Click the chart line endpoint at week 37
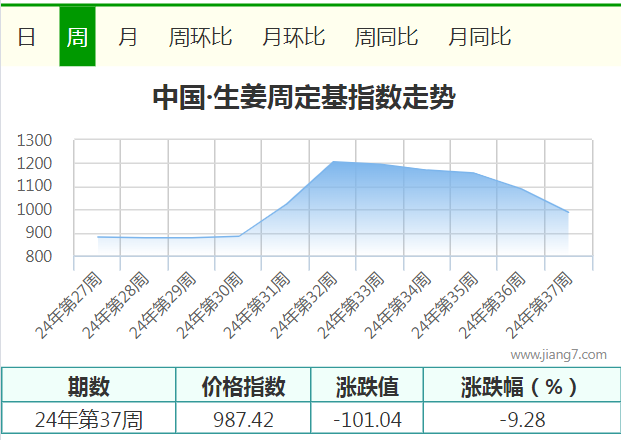621x440 pixels. [x=569, y=213]
